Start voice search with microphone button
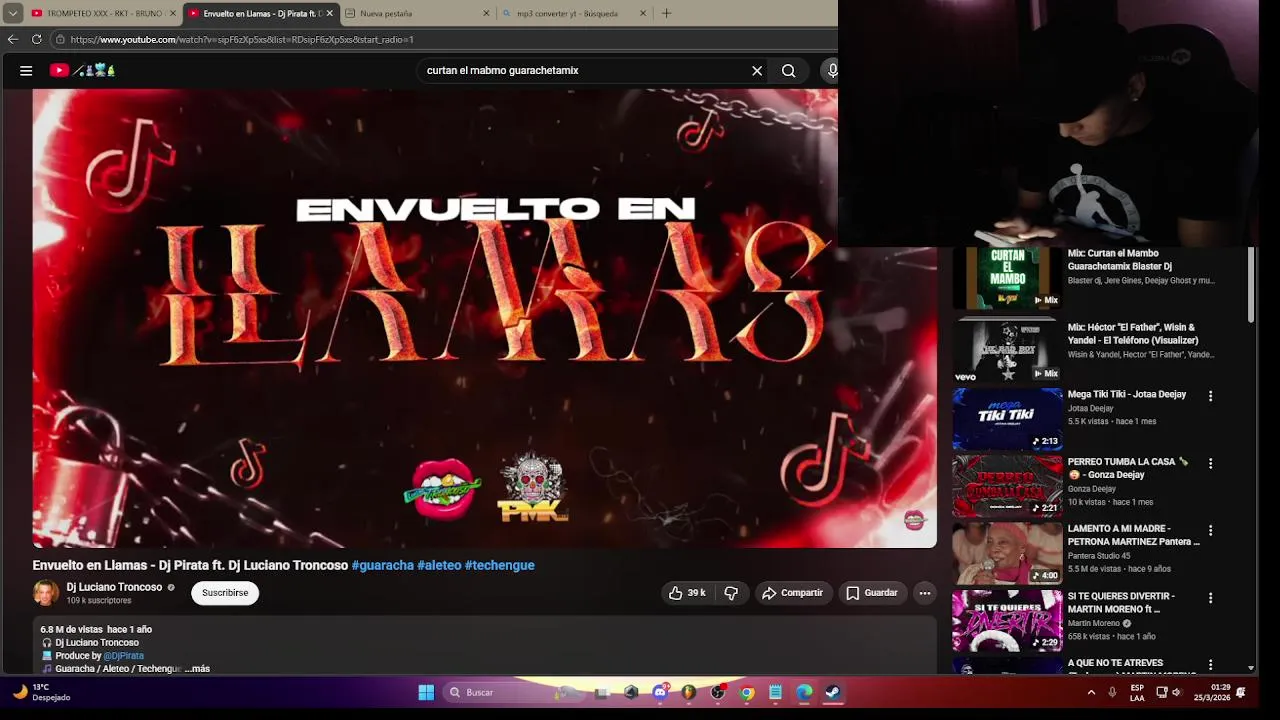This screenshot has width=1280, height=720. click(832, 71)
